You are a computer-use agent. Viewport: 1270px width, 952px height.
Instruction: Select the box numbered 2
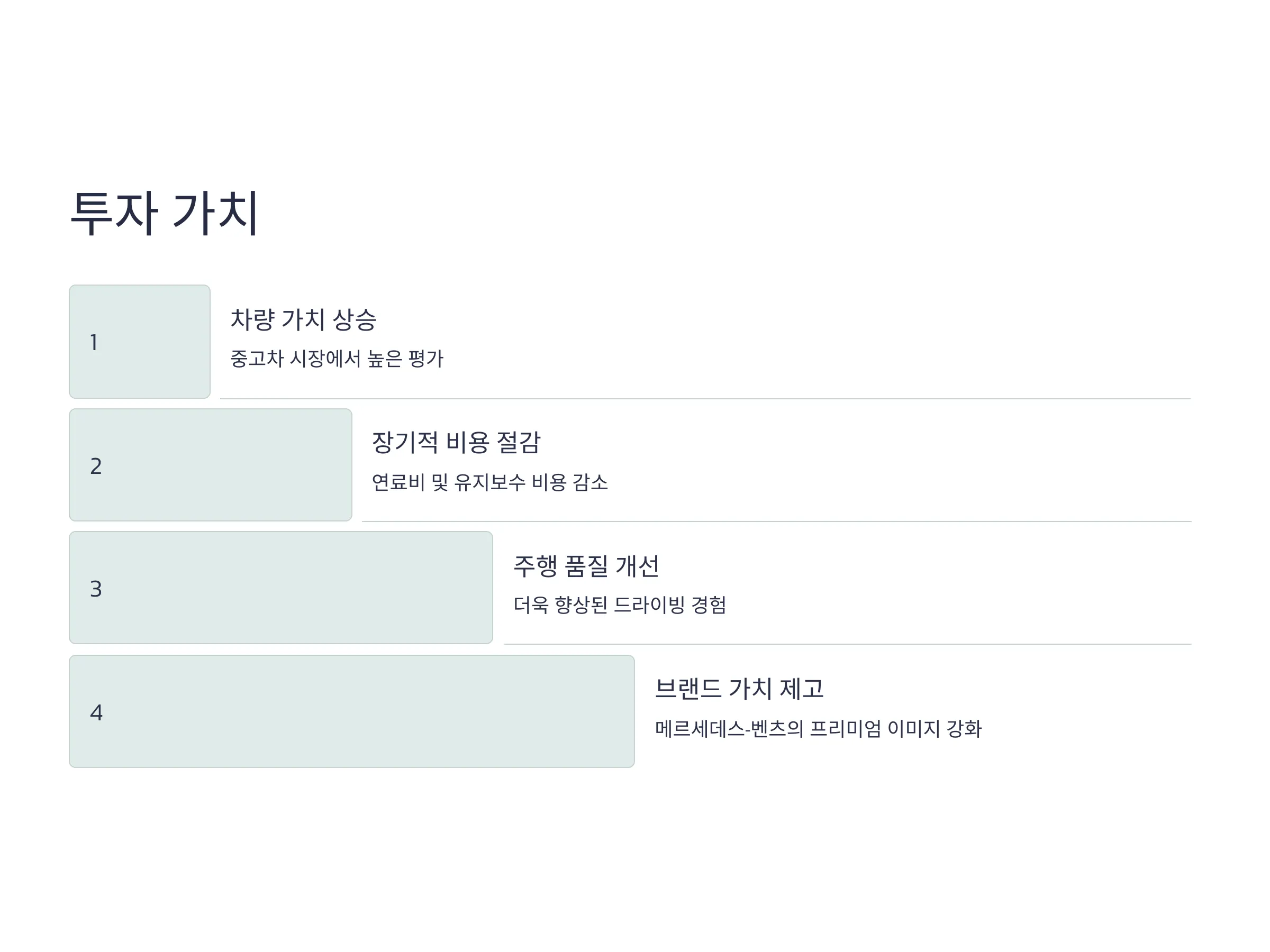210,465
